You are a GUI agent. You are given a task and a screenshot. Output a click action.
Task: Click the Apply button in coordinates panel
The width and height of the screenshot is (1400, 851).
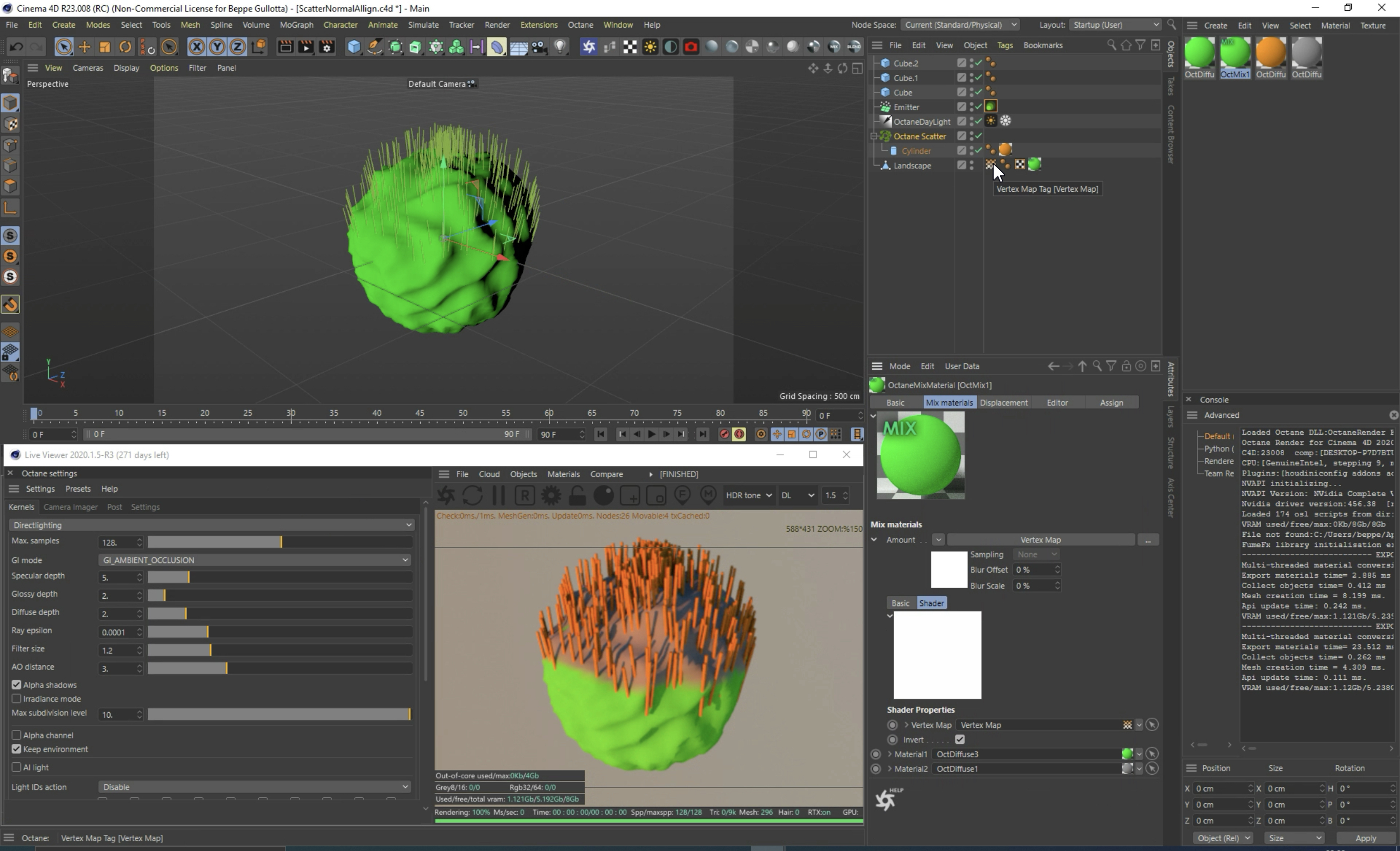click(x=1365, y=838)
